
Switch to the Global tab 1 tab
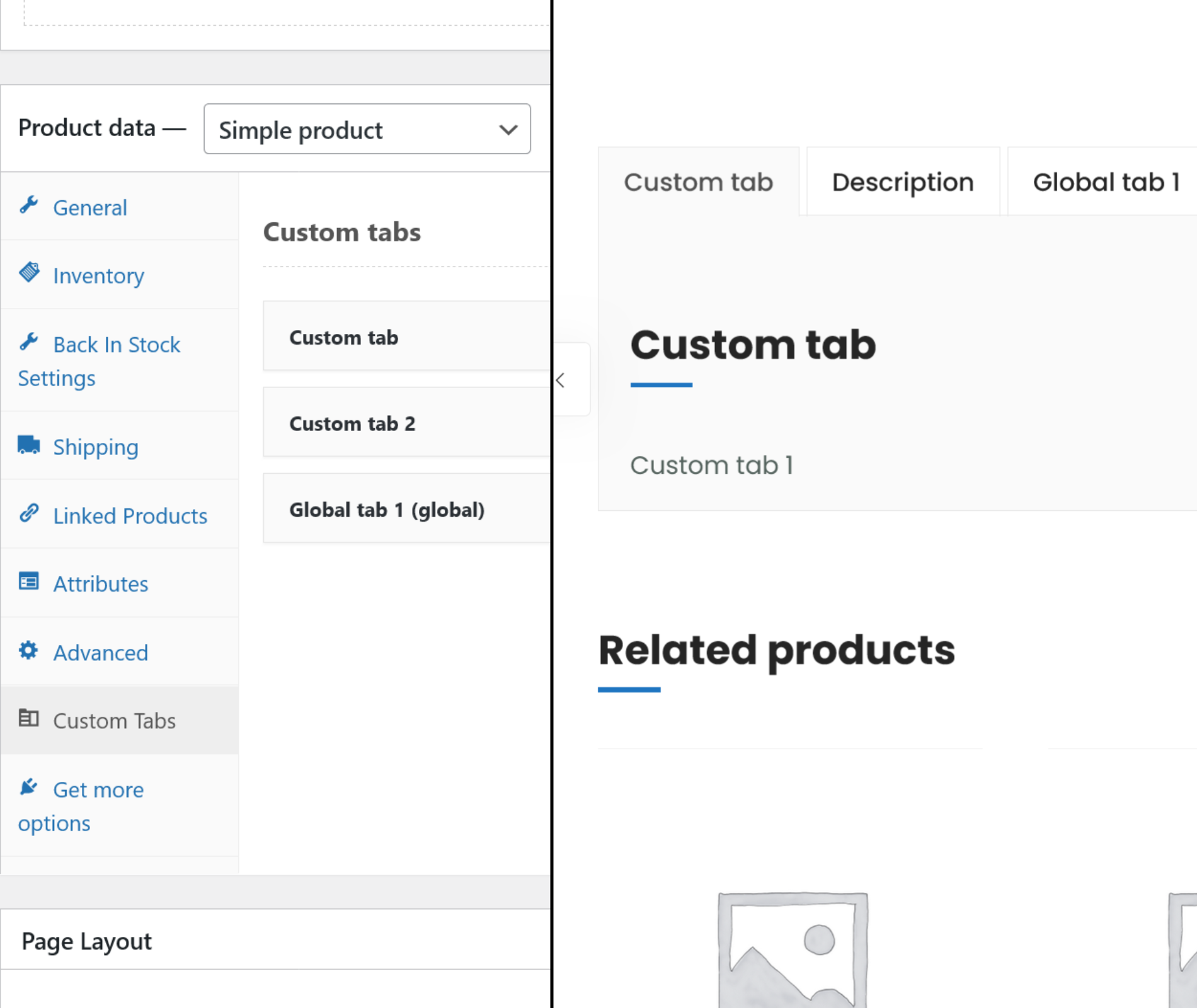click(x=1106, y=183)
